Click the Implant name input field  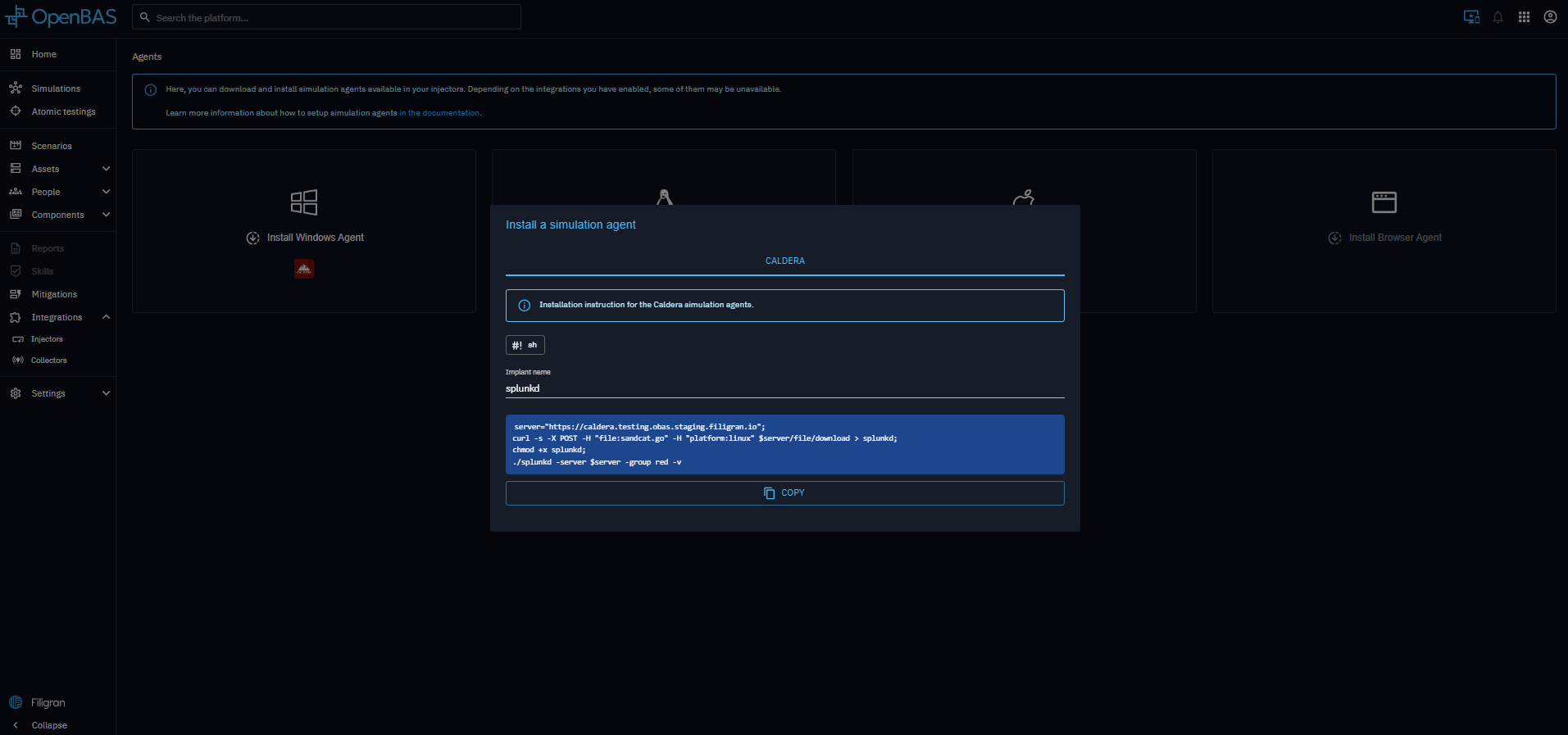(x=784, y=388)
